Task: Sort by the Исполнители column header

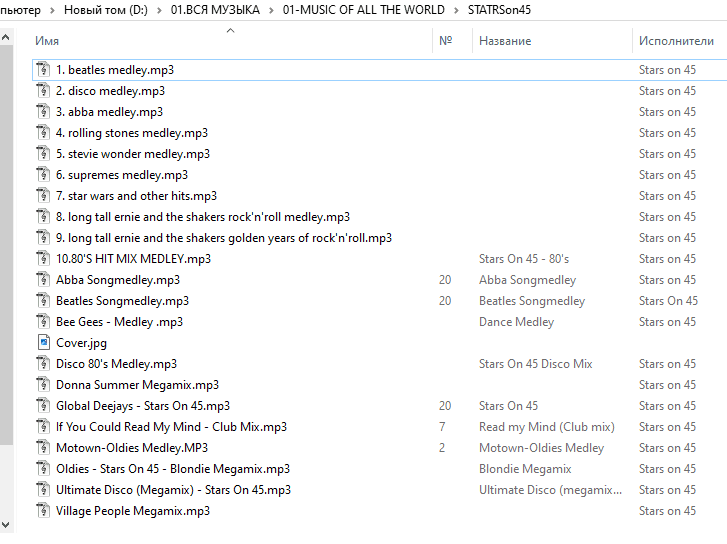Action: 676,41
